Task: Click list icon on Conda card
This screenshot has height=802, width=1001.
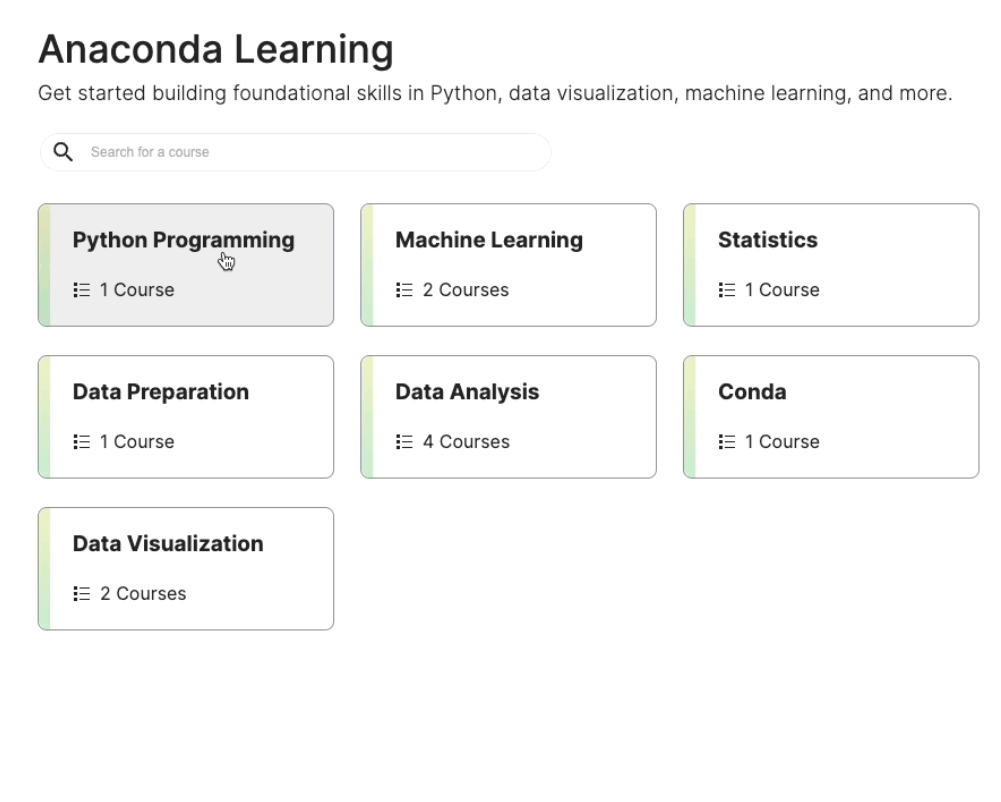Action: [x=727, y=442]
